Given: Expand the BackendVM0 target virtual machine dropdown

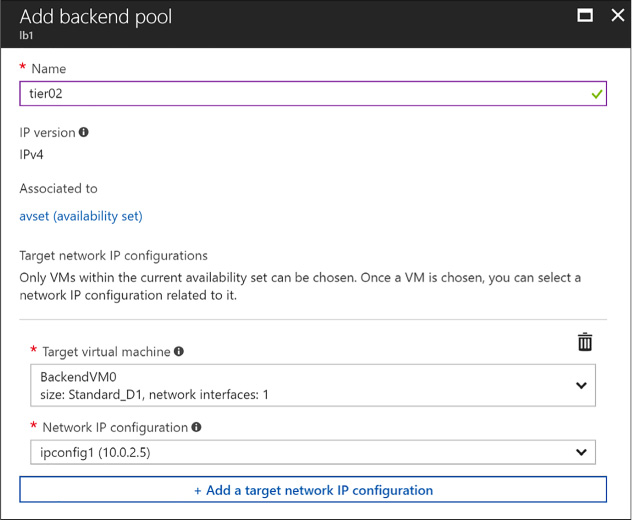Looking at the screenshot, I should [313, 385].
